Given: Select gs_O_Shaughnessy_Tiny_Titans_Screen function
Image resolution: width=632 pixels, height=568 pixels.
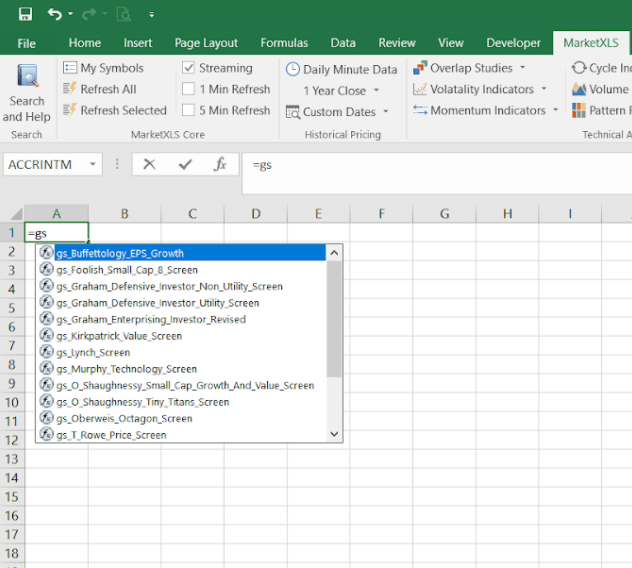Looking at the screenshot, I should pos(181,402).
